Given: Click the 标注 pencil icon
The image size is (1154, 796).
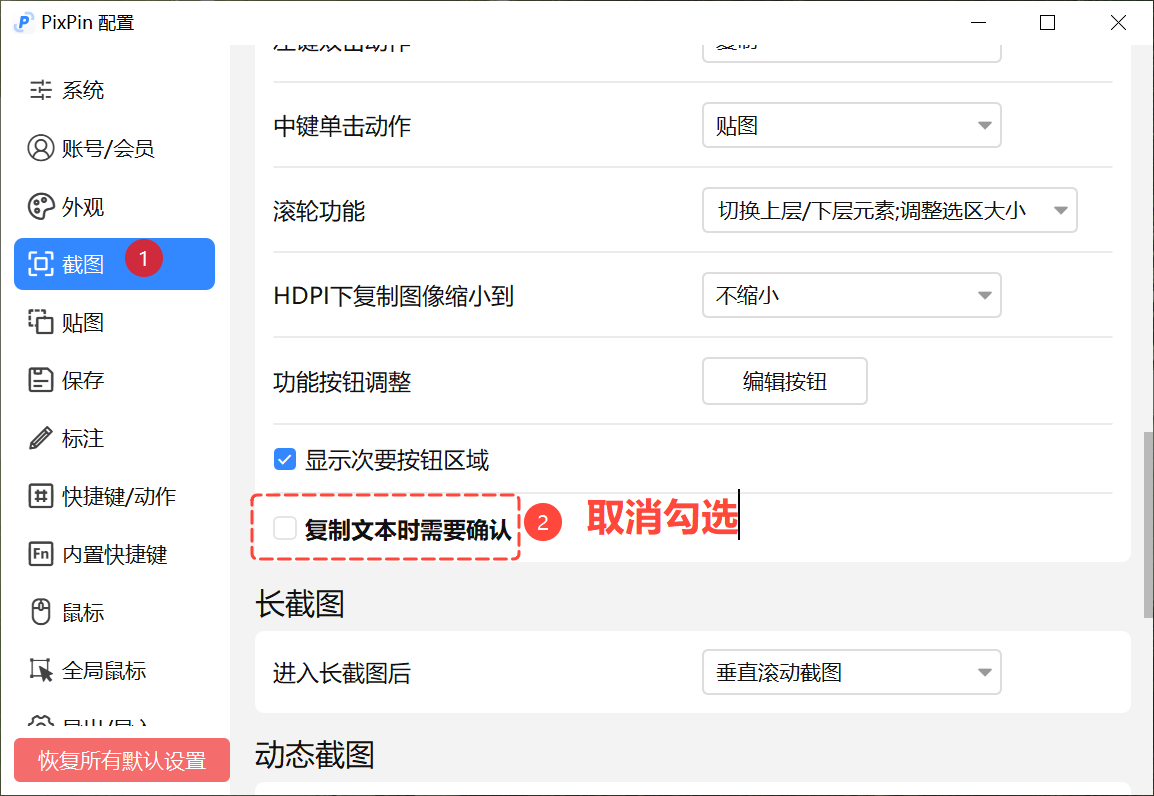Looking at the screenshot, I should (x=40, y=438).
